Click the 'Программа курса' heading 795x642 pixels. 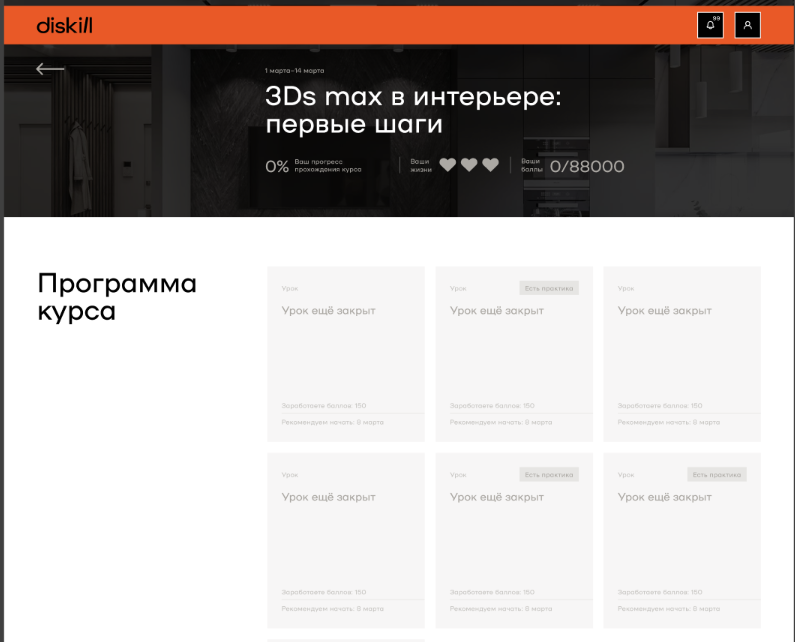coord(117,297)
